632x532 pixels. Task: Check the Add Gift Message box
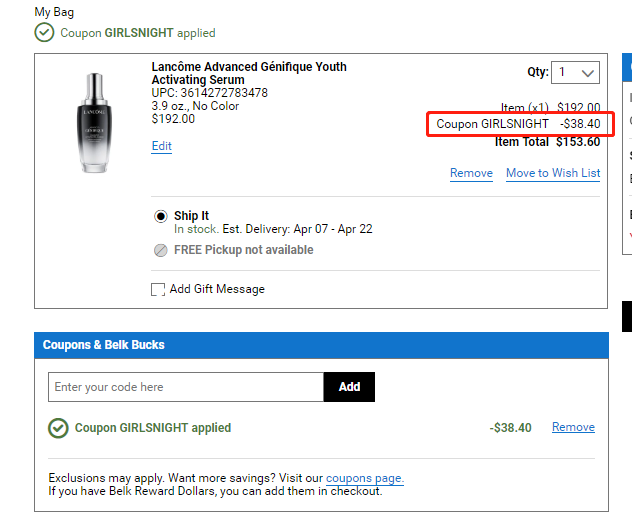click(x=158, y=289)
